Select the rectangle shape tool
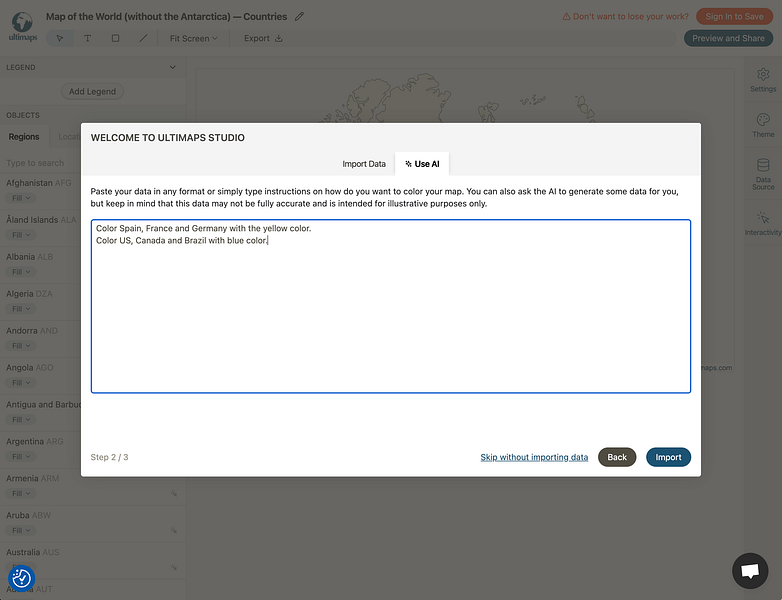 coord(115,38)
